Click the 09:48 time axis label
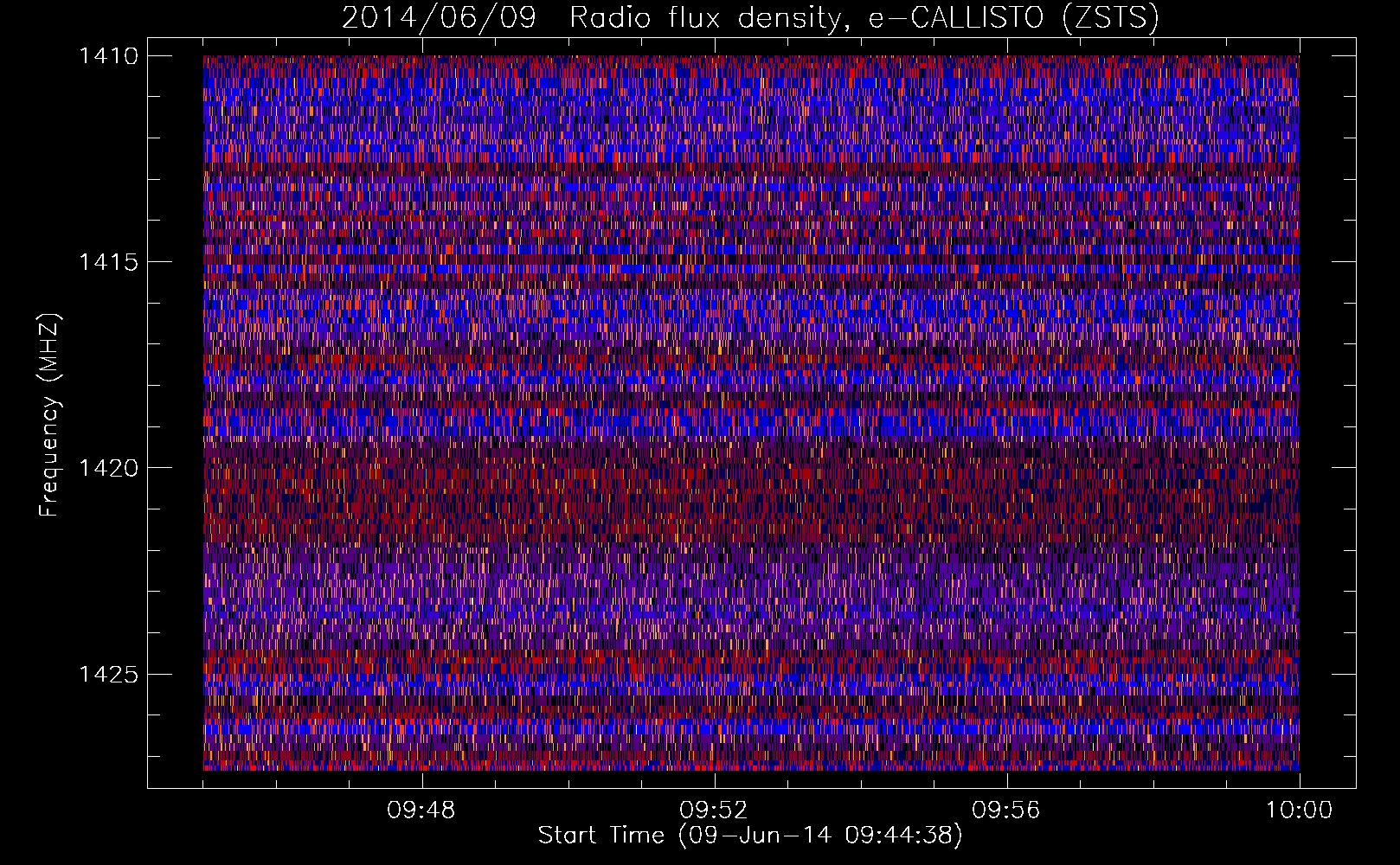The image size is (1400, 865). (x=421, y=811)
